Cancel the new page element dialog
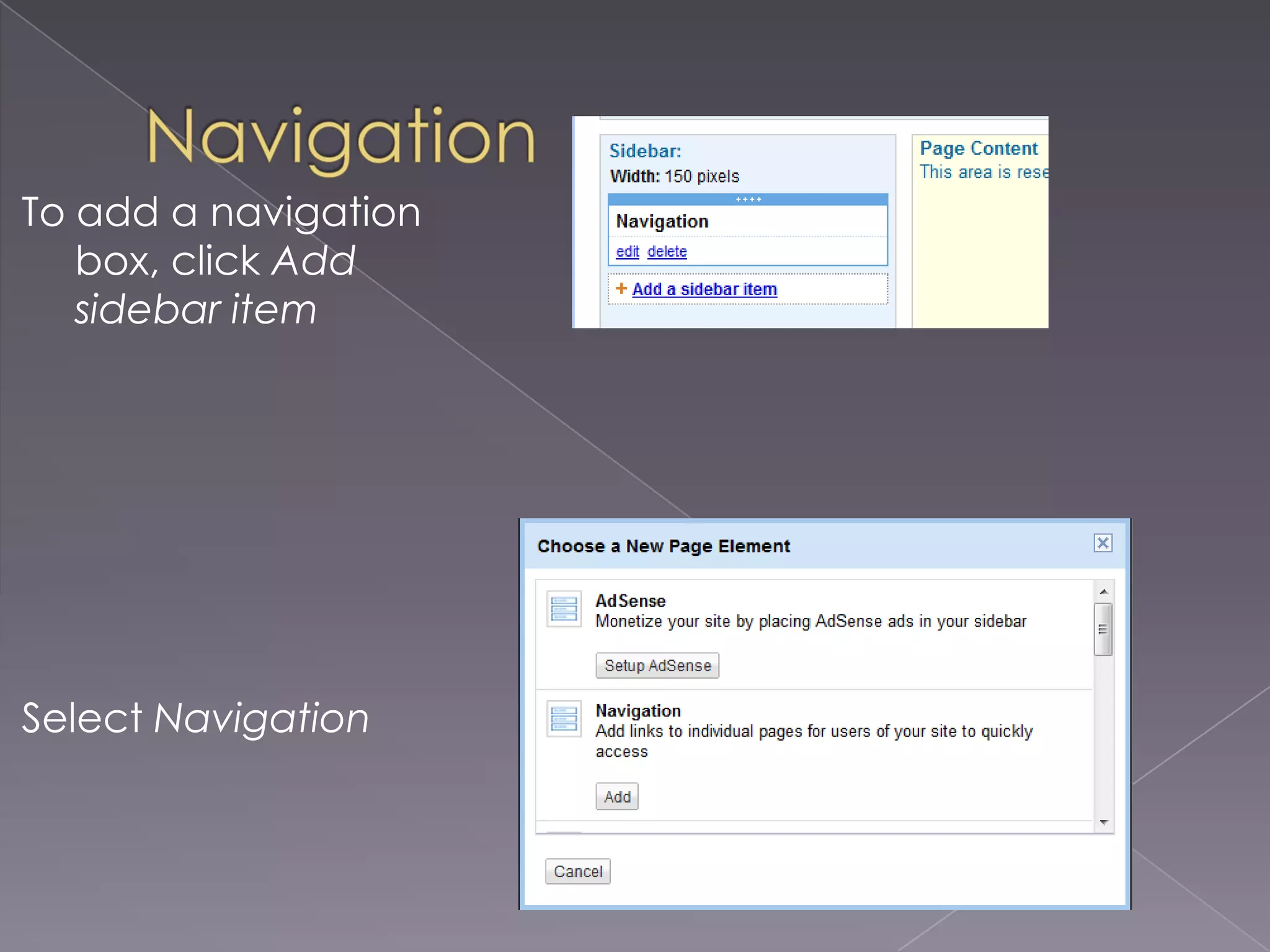This screenshot has width=1270, height=952. (578, 871)
